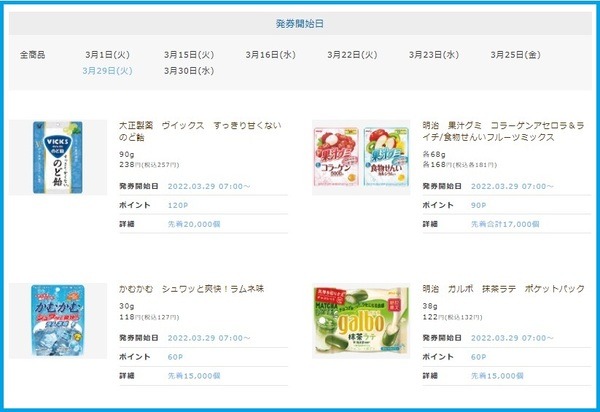Click the 各68g weight text

[x=434, y=155]
